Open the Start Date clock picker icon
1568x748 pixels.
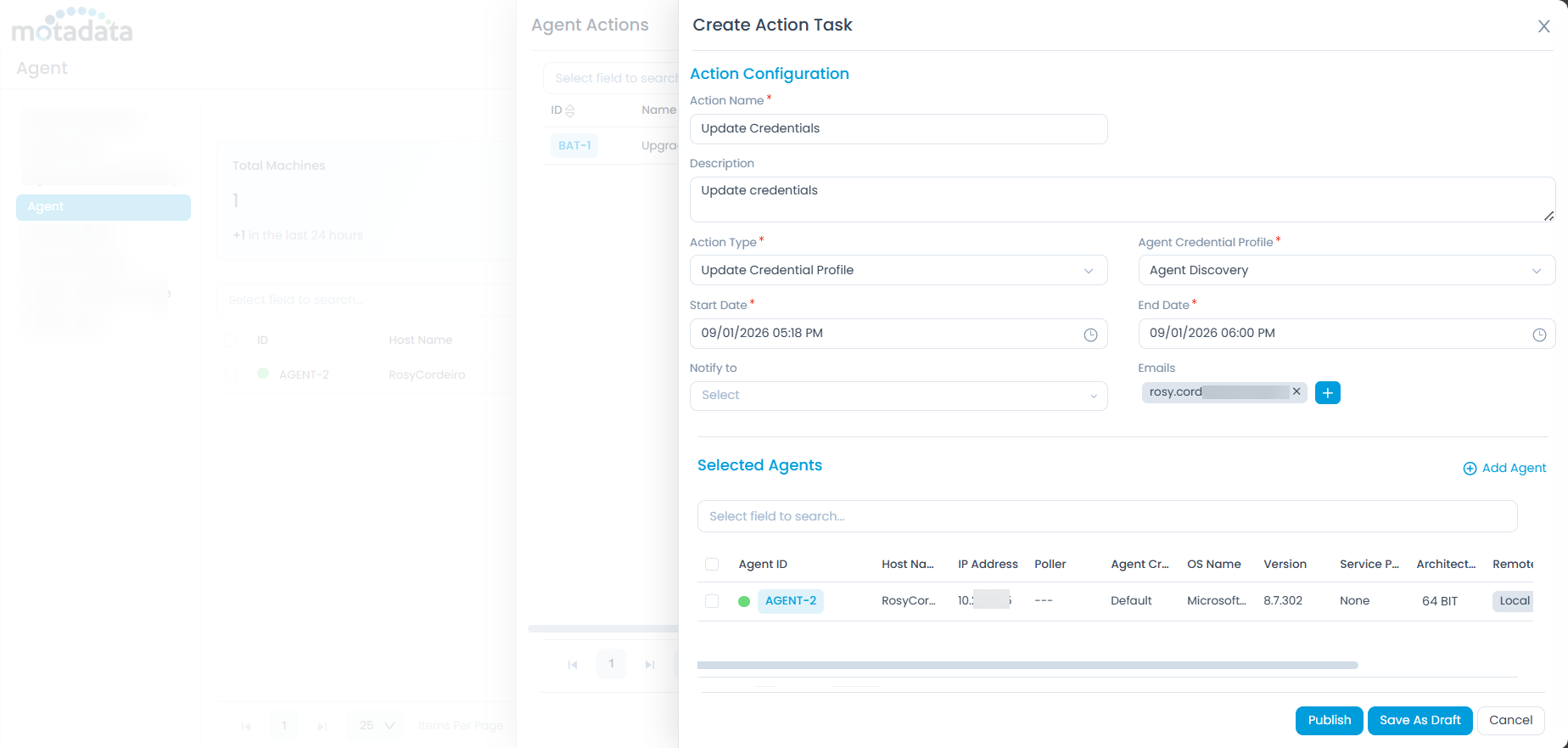coord(1090,335)
